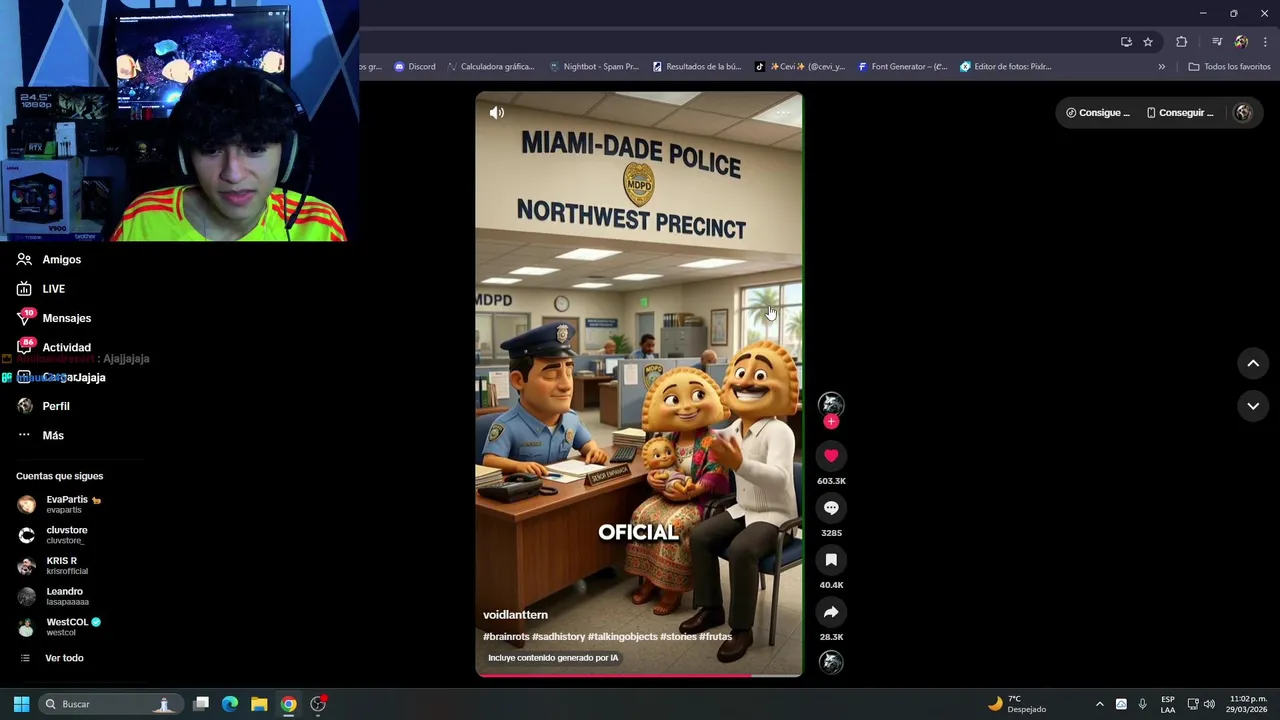Open the TikTok profile avatar at top right

point(1243,113)
